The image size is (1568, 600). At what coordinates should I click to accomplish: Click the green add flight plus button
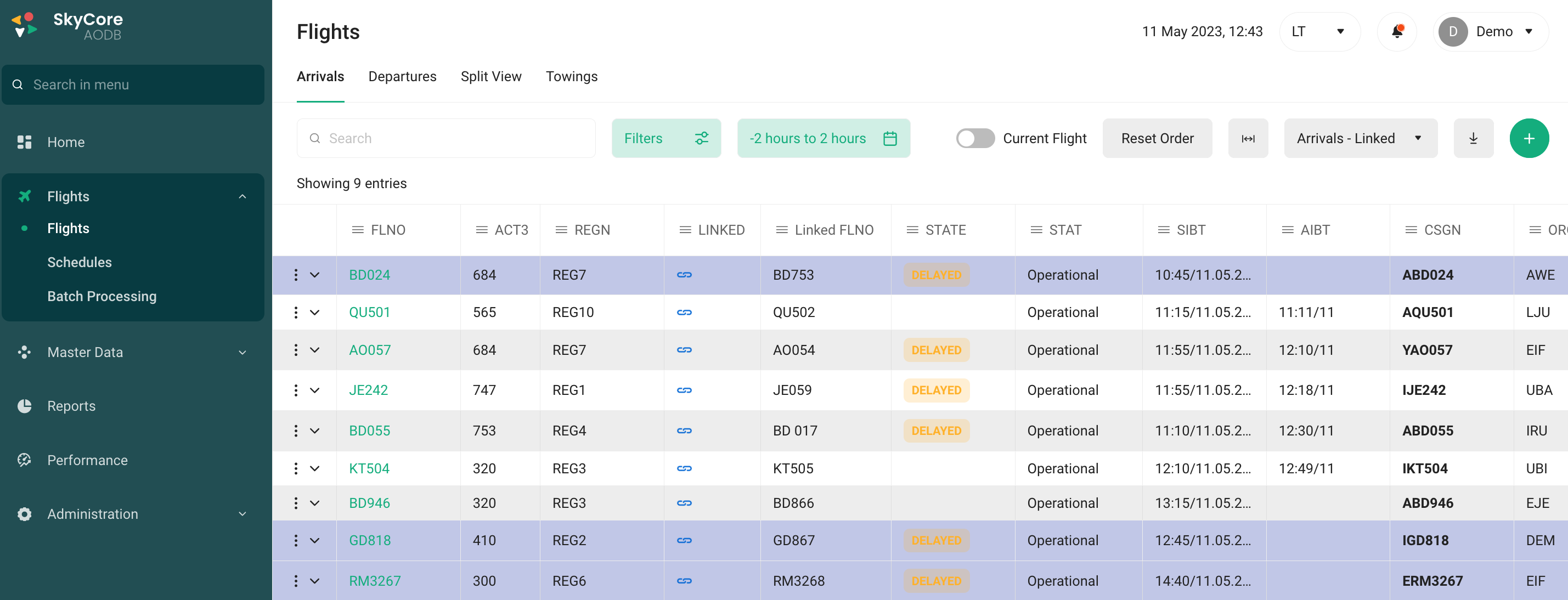click(x=1528, y=139)
